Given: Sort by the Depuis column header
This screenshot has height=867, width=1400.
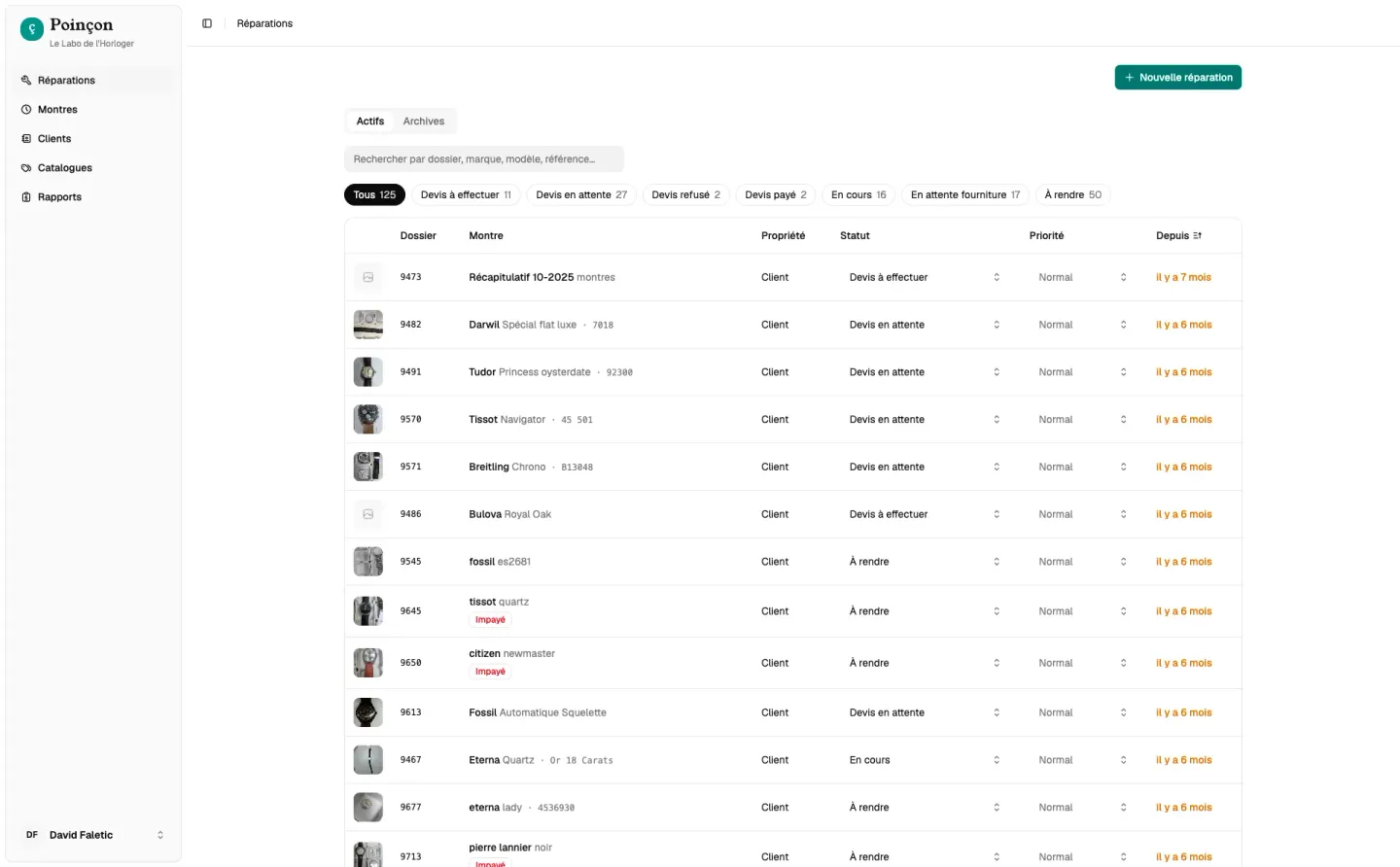Looking at the screenshot, I should (x=1178, y=236).
